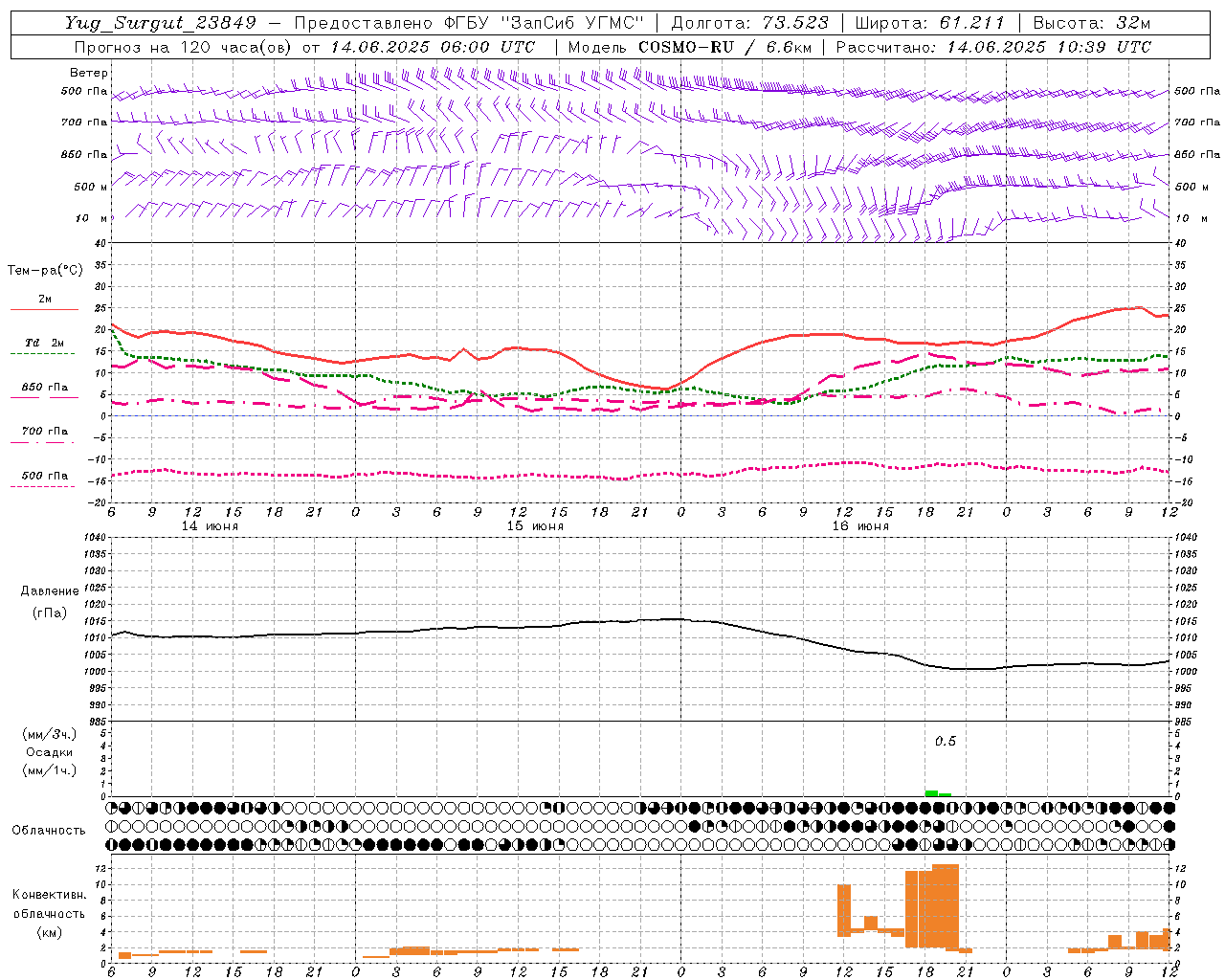
Task: Click the 14 июня date label
Action: point(210,526)
